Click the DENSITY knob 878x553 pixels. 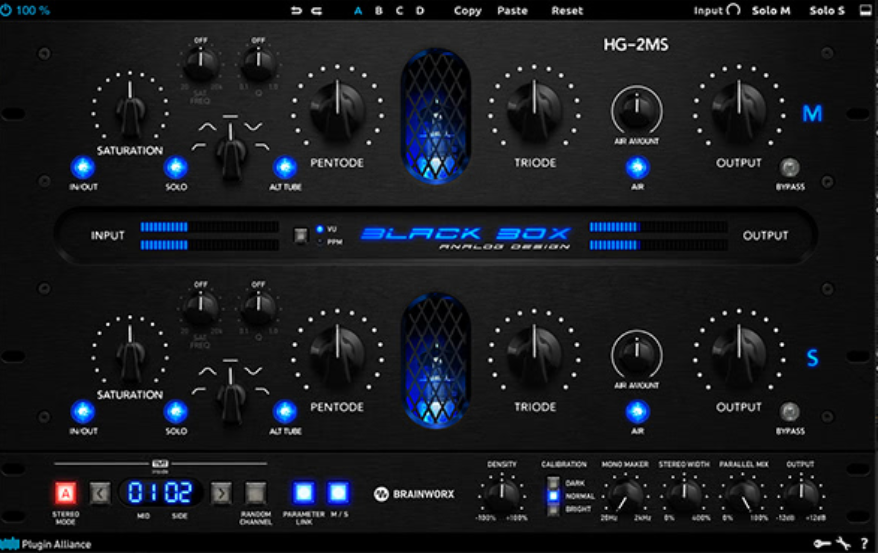(x=501, y=493)
